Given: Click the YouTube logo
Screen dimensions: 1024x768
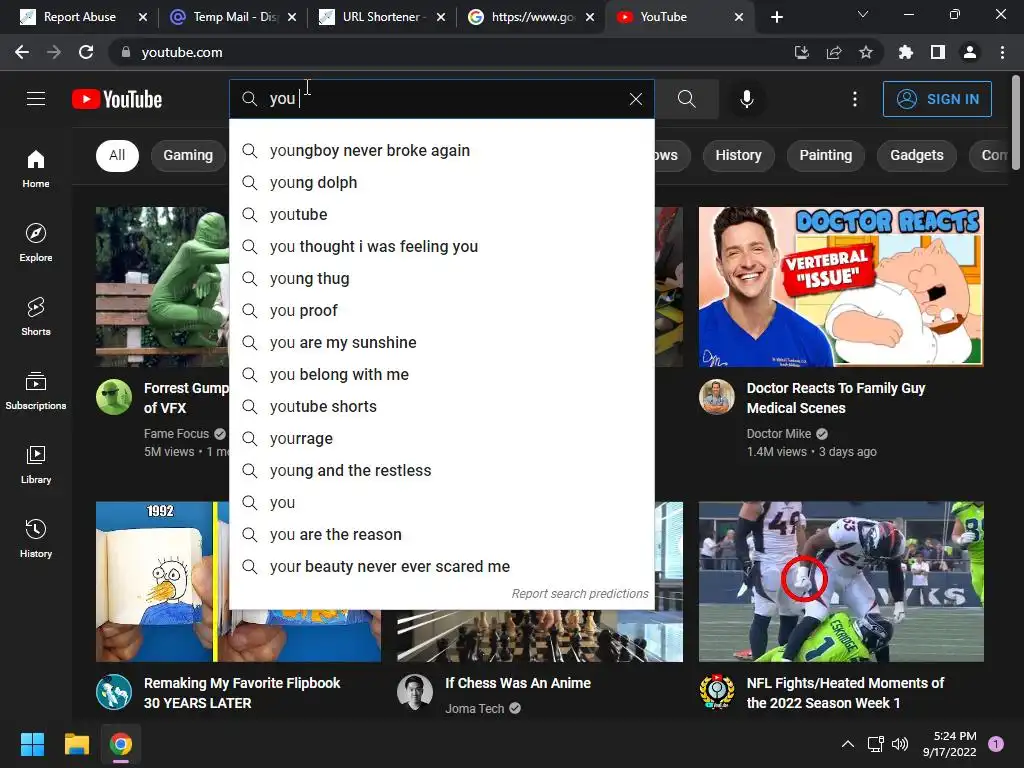Looking at the screenshot, I should click(117, 99).
